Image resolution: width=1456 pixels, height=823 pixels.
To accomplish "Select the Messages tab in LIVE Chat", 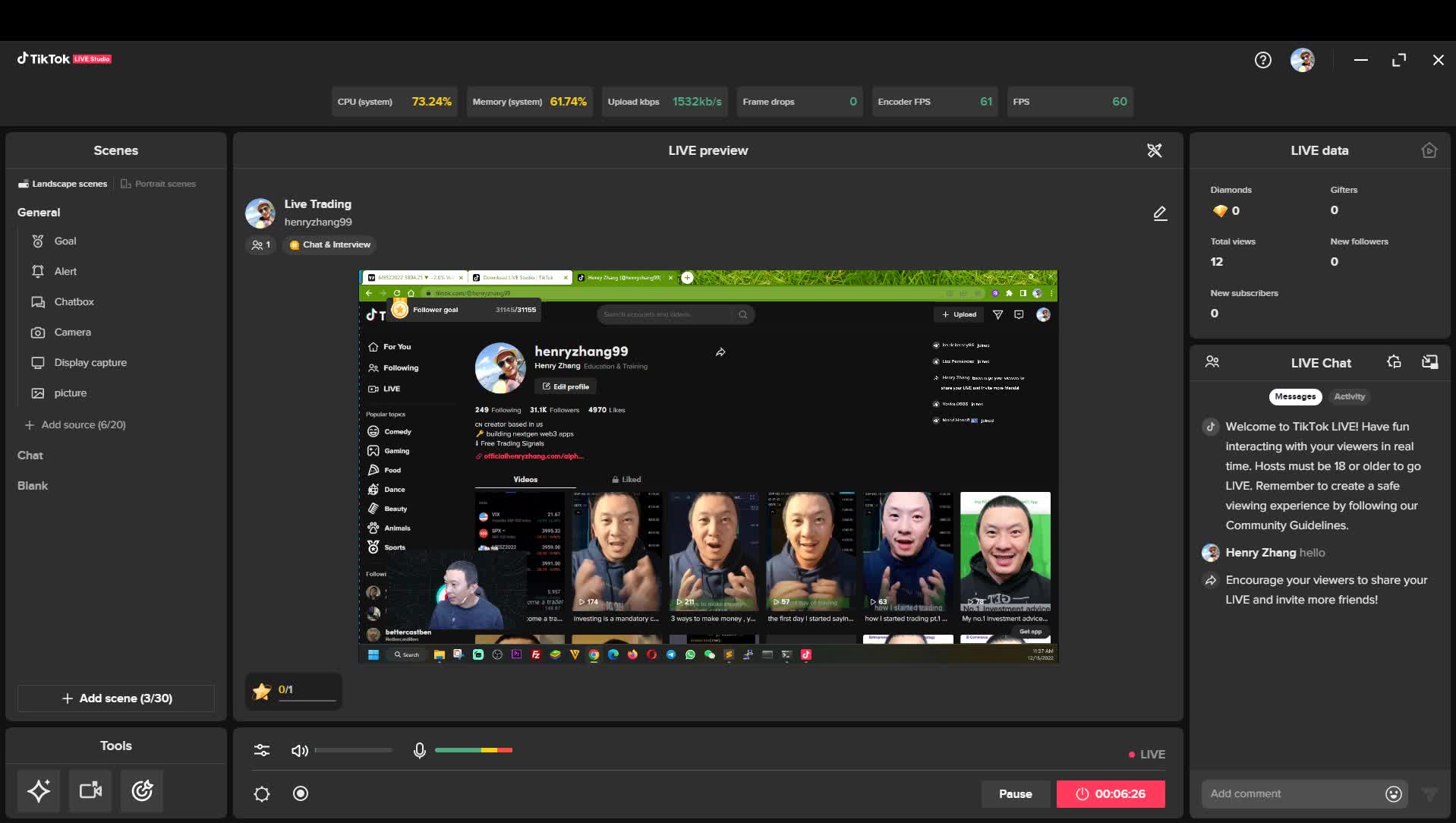I will click(1295, 396).
